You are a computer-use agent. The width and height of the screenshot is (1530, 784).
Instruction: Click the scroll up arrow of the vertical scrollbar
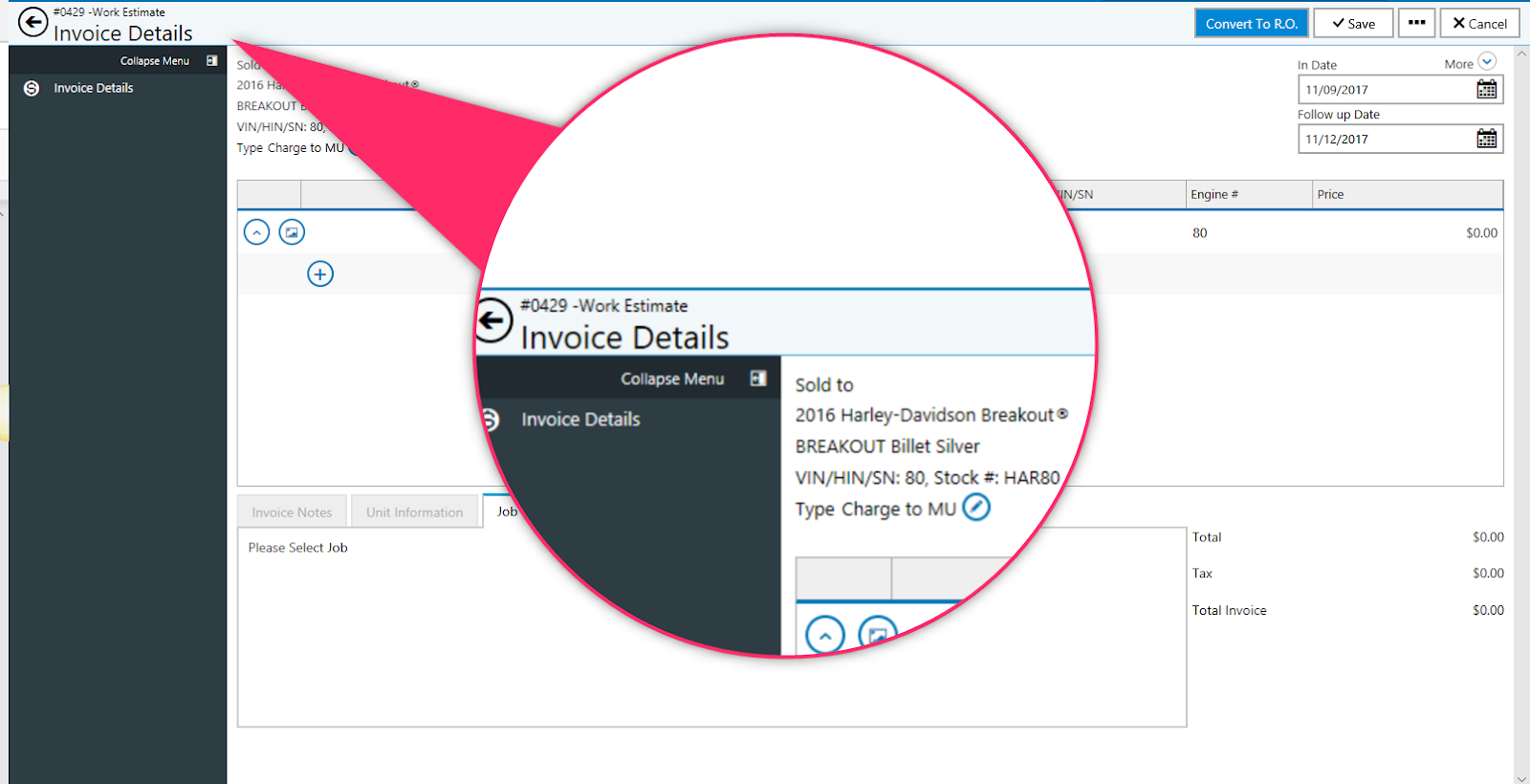pos(1521,54)
